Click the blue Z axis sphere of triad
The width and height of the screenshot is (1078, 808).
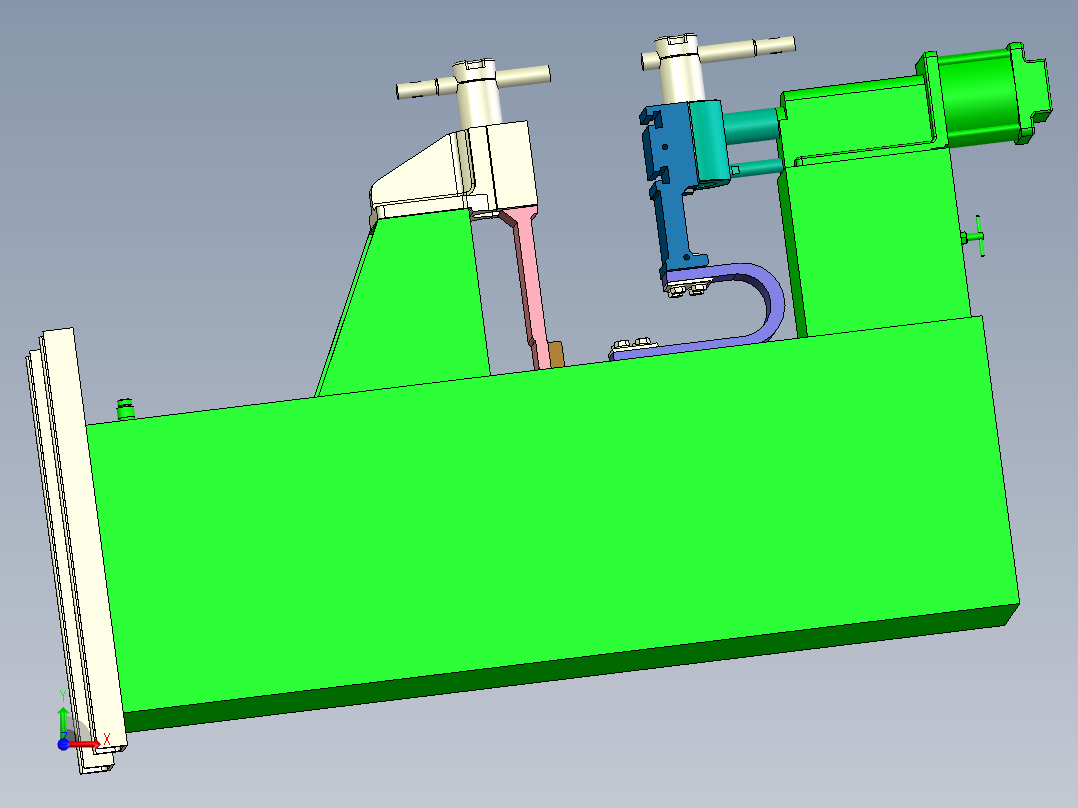(63, 744)
